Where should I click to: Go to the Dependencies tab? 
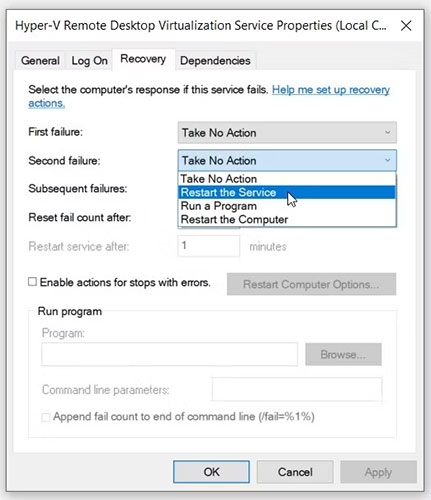(x=215, y=61)
